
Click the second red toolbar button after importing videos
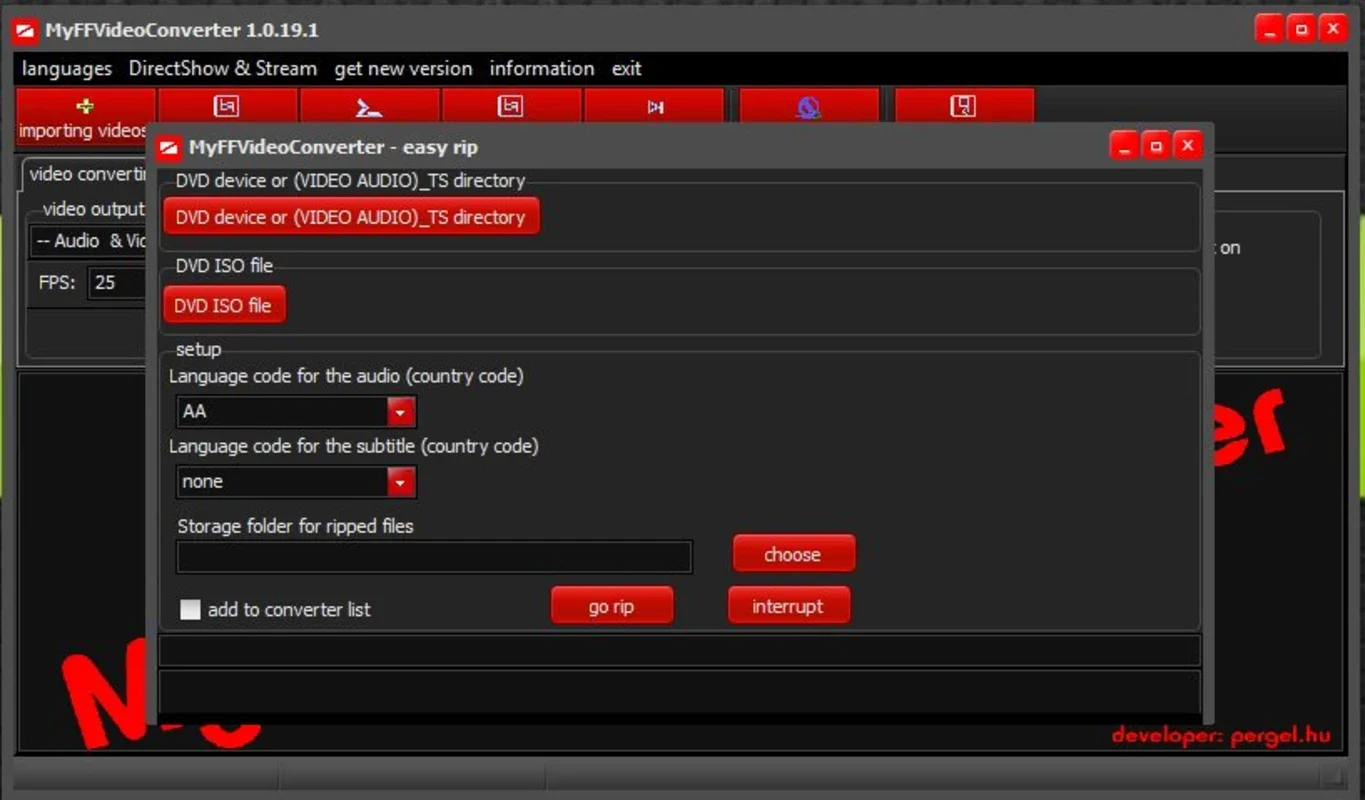pos(228,106)
